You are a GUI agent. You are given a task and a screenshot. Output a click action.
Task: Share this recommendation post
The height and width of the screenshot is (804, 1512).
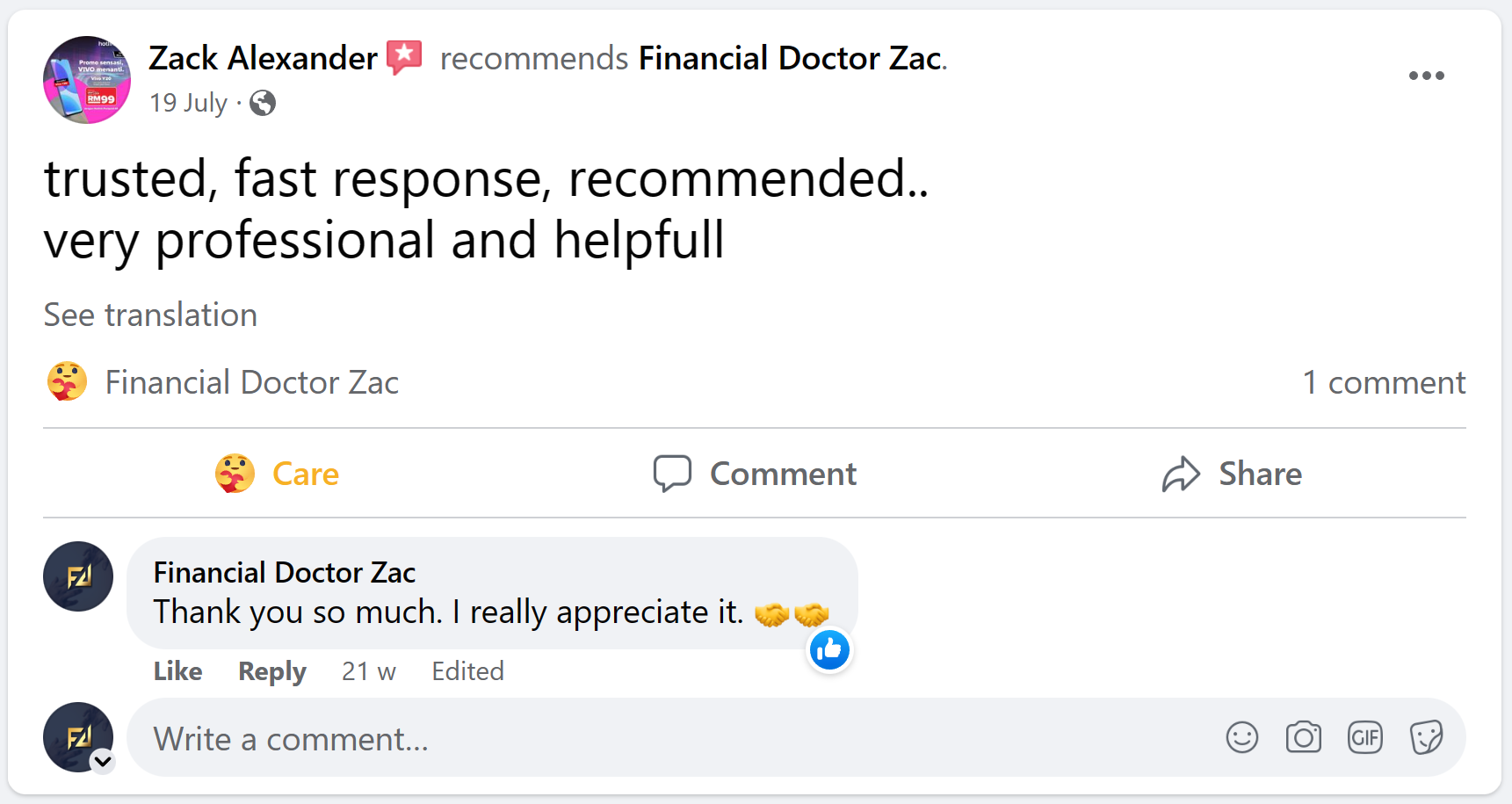[1232, 474]
